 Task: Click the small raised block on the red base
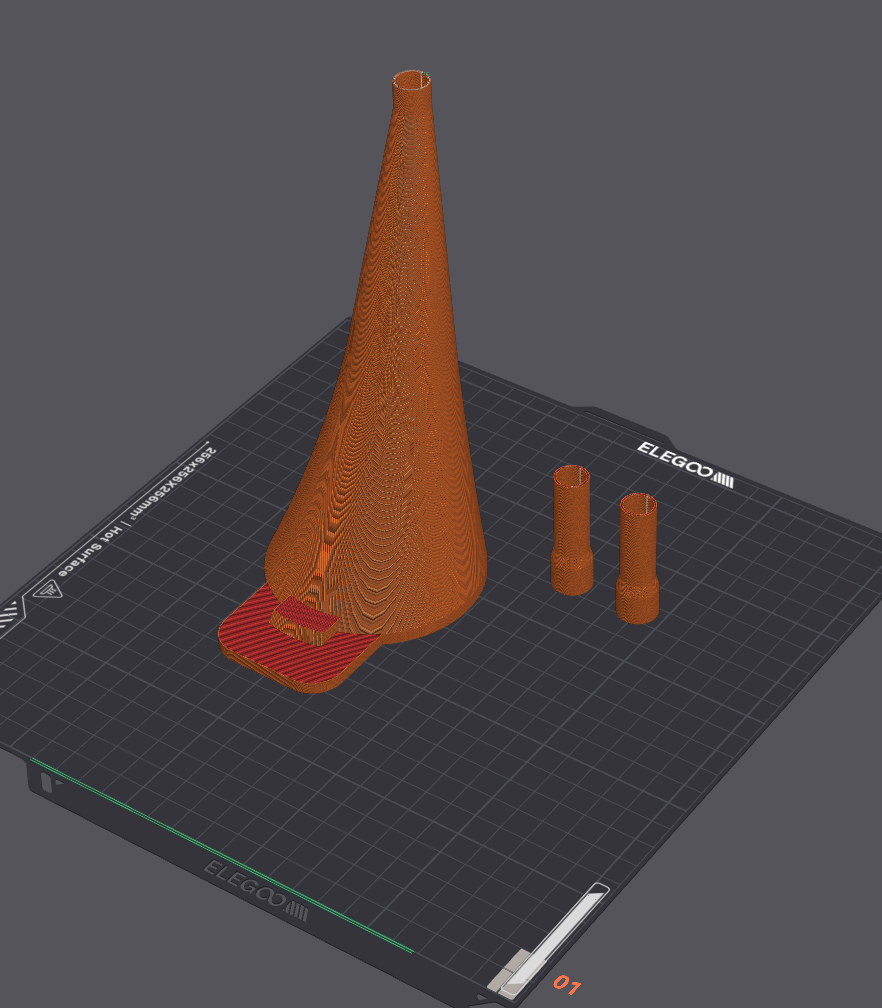[x=305, y=620]
